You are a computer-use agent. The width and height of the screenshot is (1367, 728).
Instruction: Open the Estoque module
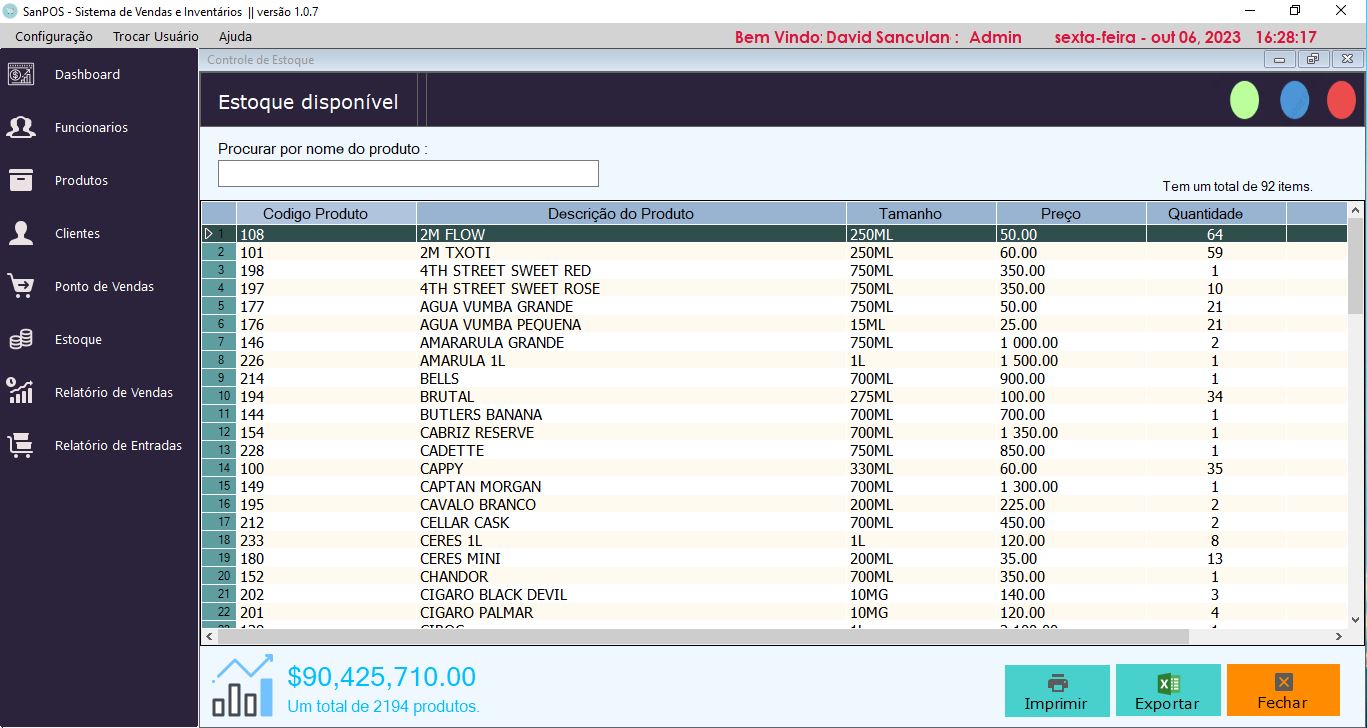tap(80, 339)
